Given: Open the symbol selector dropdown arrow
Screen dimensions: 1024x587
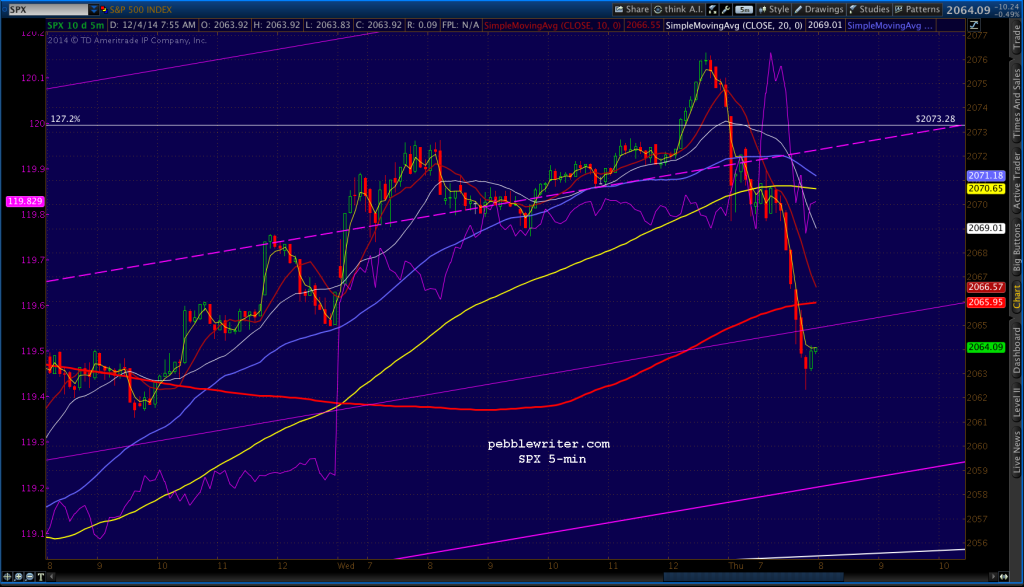Looking at the screenshot, I should tap(93, 9).
